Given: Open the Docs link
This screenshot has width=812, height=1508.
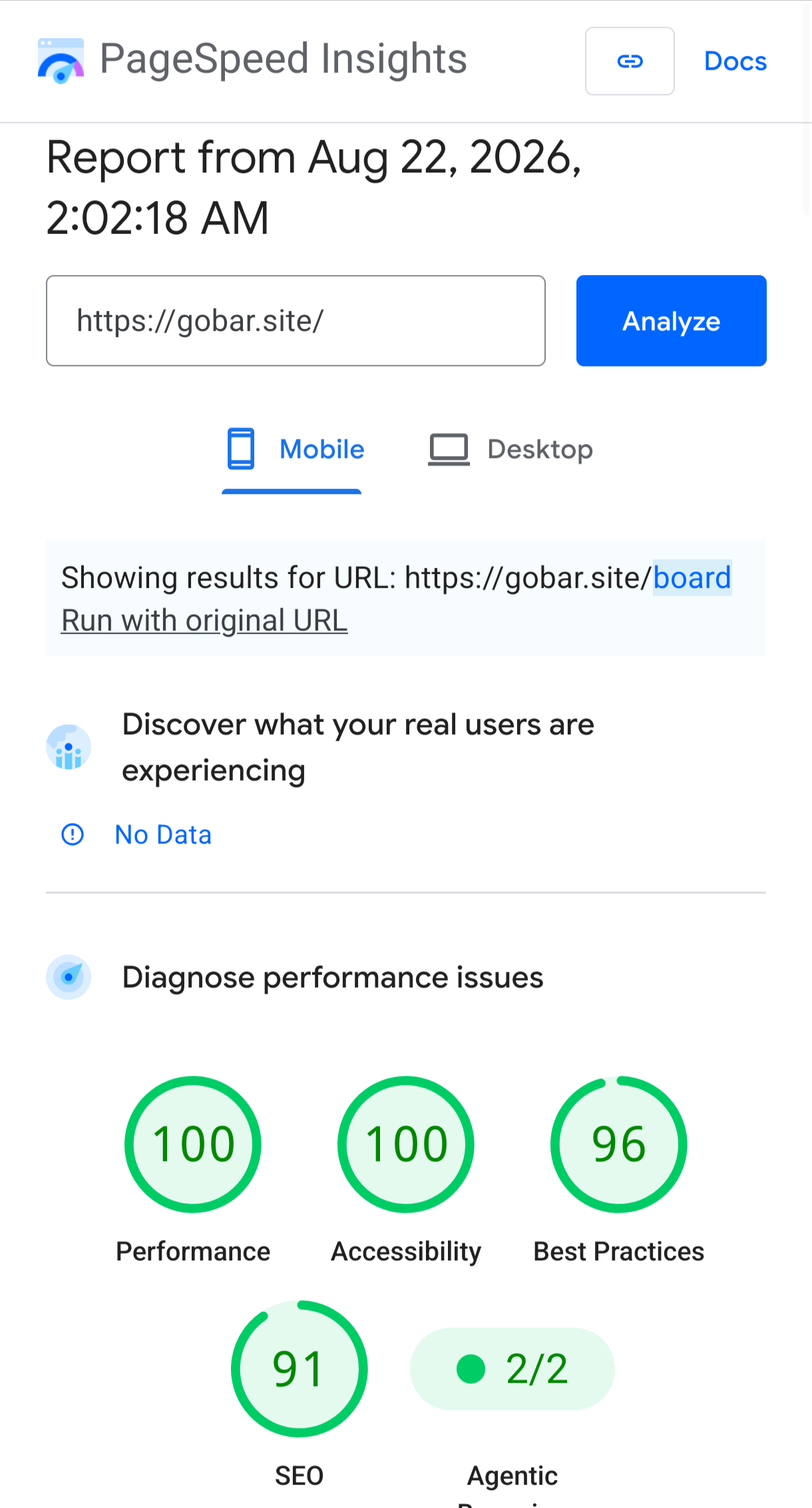Looking at the screenshot, I should point(735,61).
